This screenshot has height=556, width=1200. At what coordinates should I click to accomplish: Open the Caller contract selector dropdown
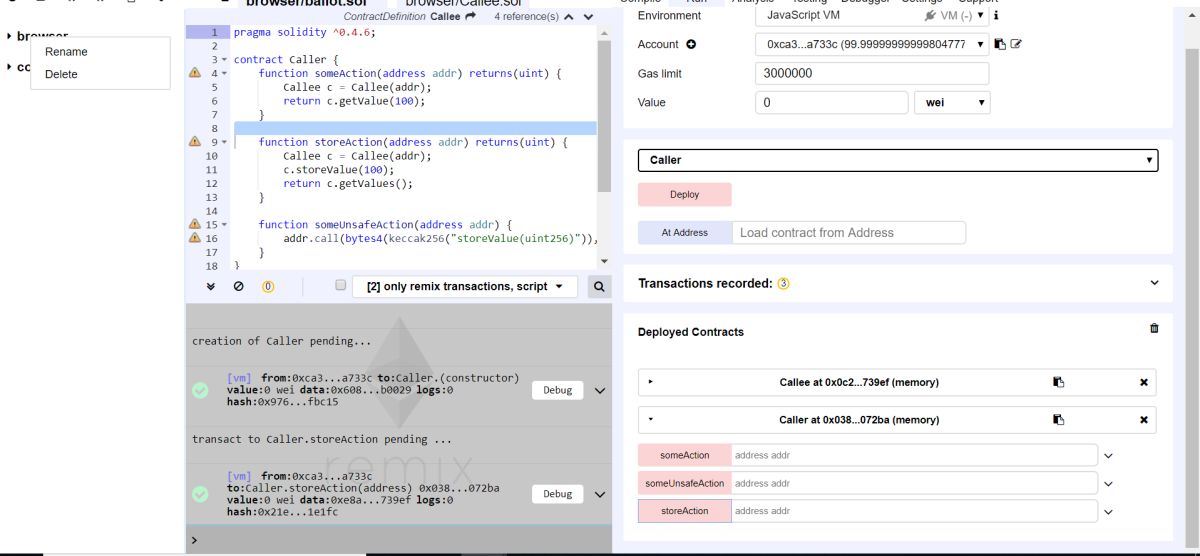898,160
